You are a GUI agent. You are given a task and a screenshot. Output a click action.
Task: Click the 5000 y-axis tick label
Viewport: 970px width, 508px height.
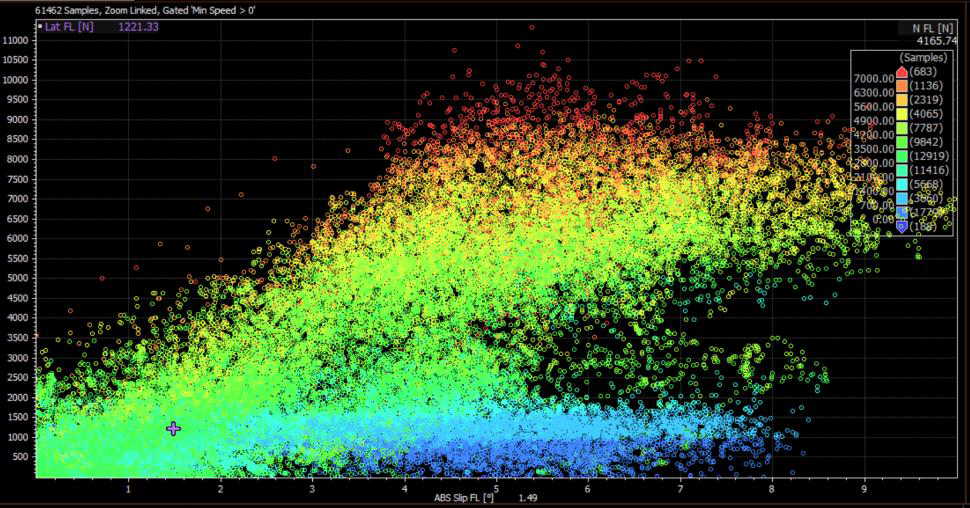[x=17, y=278]
